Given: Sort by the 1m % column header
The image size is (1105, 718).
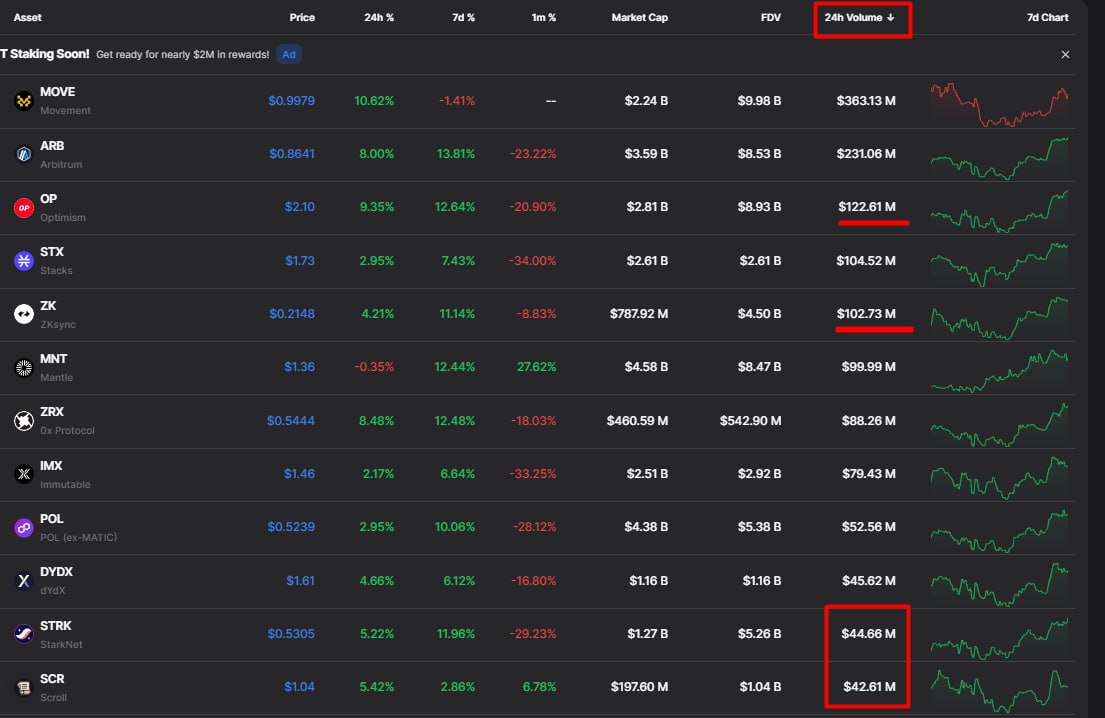Looking at the screenshot, I should coord(543,18).
